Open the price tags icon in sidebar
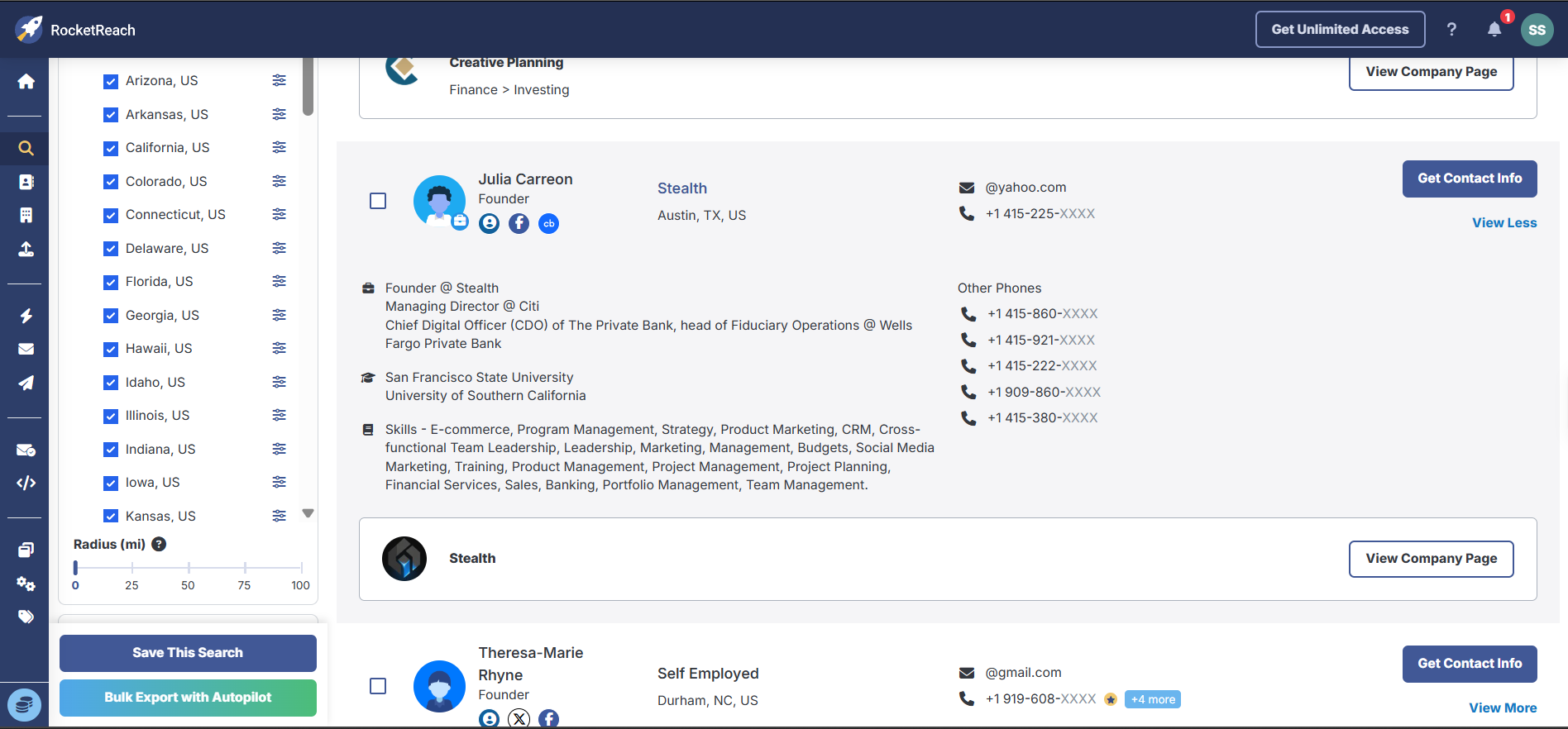Image resolution: width=1568 pixels, height=729 pixels. coord(26,617)
